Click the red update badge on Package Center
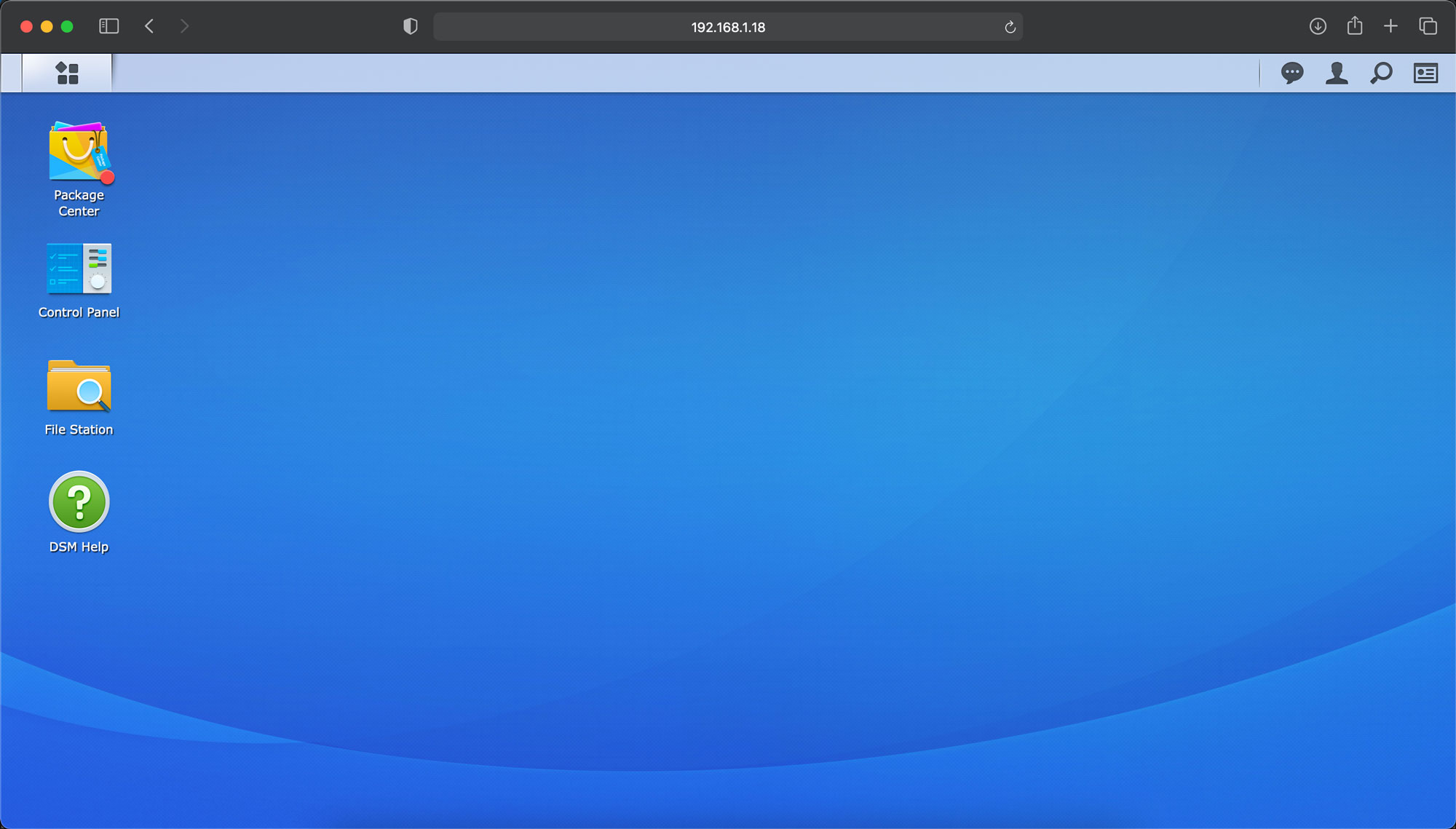Image resolution: width=1456 pixels, height=829 pixels. [x=108, y=178]
